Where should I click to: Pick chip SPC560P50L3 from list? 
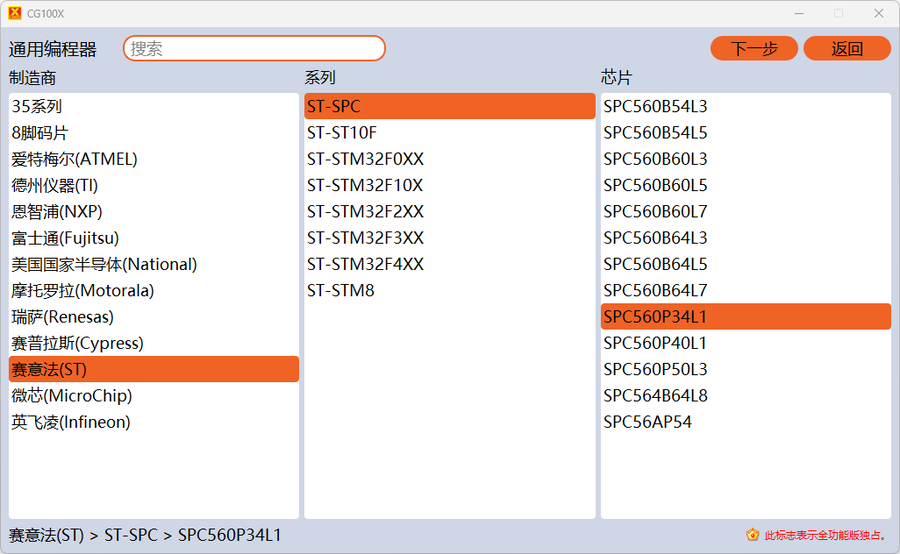pos(655,369)
